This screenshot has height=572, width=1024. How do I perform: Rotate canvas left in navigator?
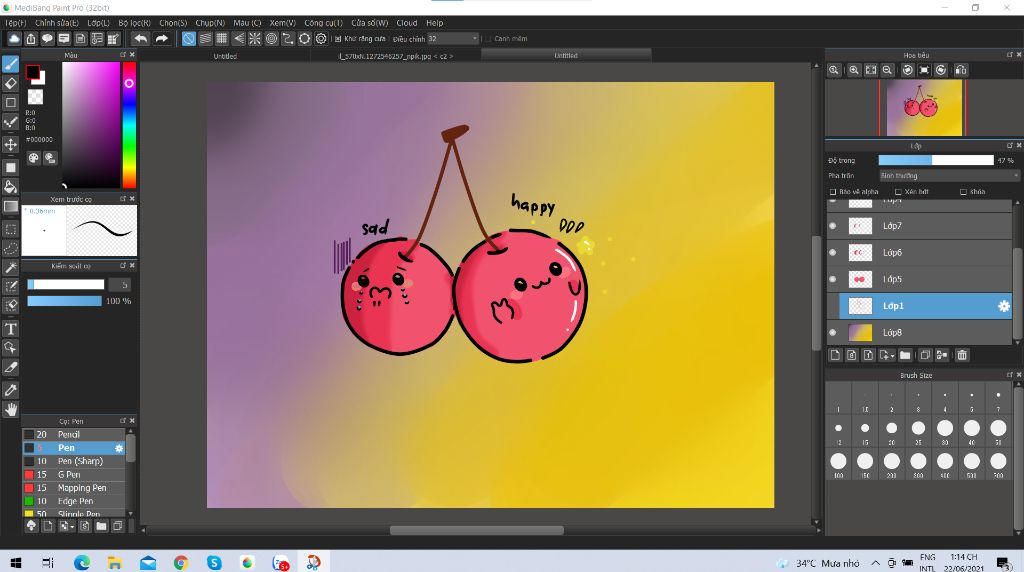pyautogui.click(x=908, y=70)
